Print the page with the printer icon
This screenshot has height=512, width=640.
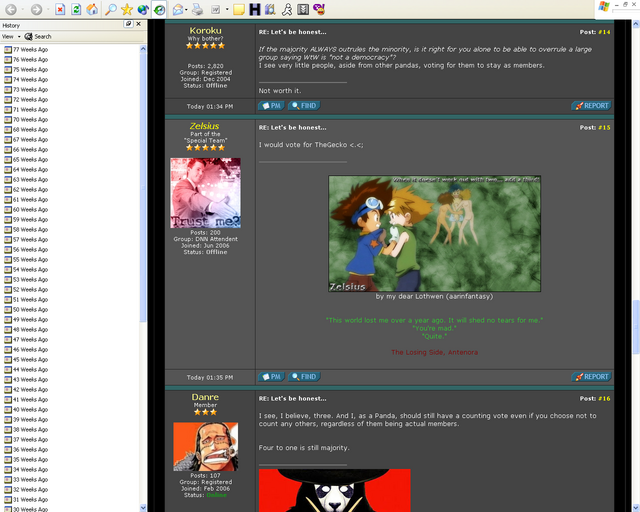tap(198, 9)
